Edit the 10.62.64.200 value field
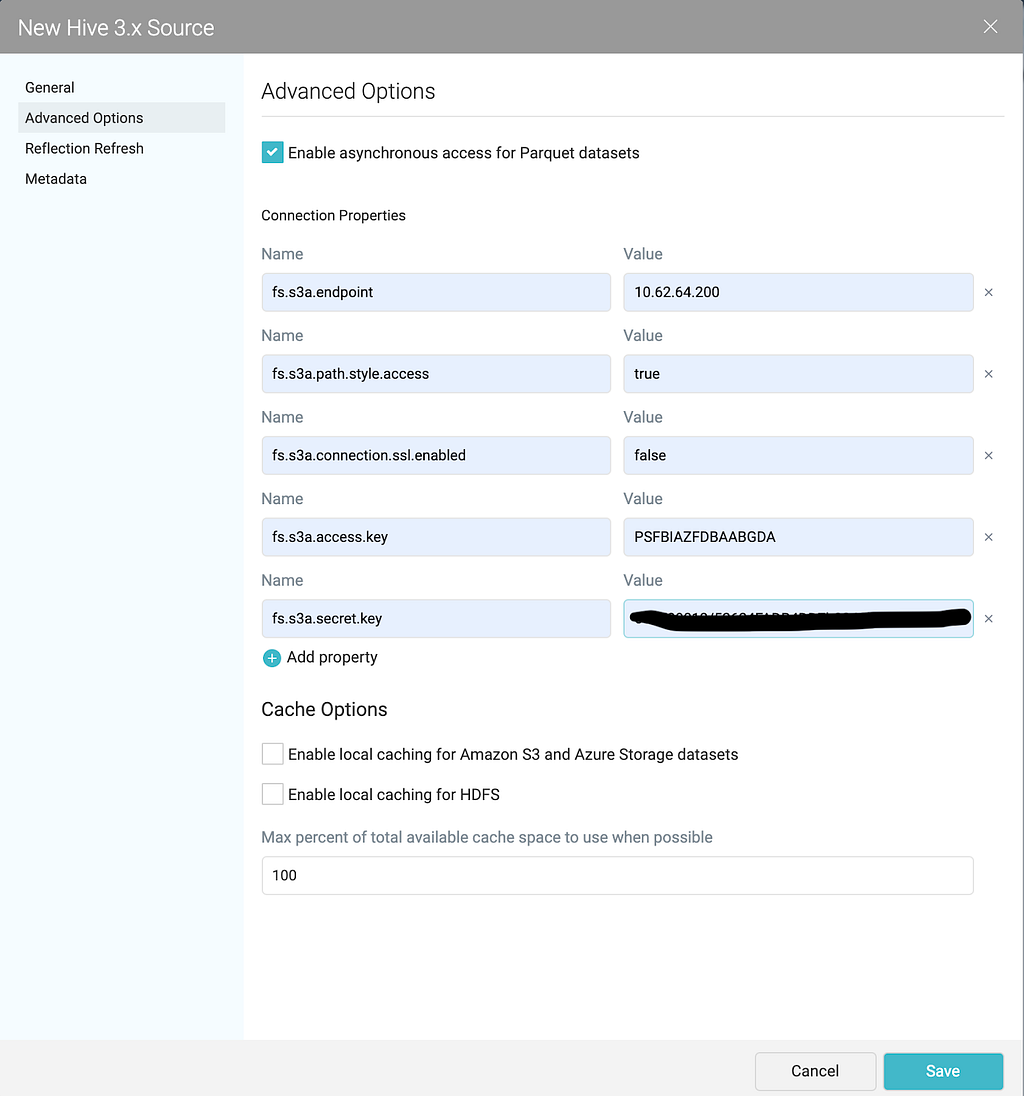This screenshot has height=1096, width=1024. click(798, 292)
